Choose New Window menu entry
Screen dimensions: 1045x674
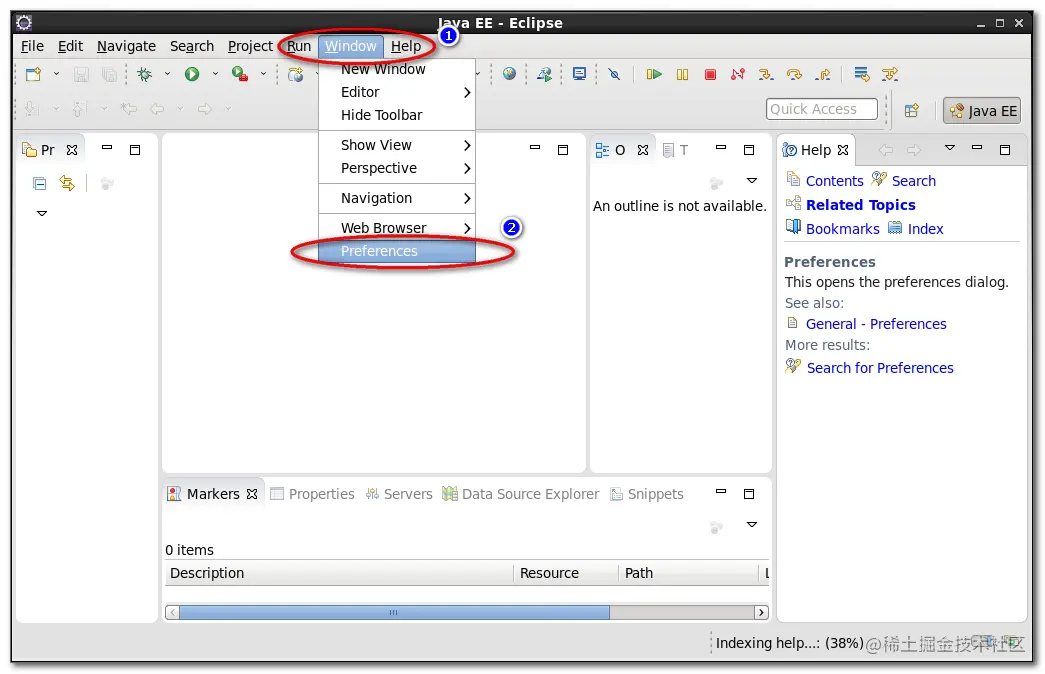(397, 69)
